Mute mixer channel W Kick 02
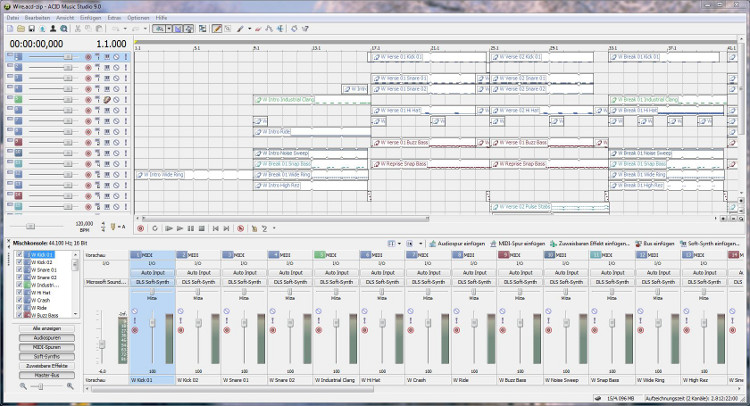 tap(180, 311)
